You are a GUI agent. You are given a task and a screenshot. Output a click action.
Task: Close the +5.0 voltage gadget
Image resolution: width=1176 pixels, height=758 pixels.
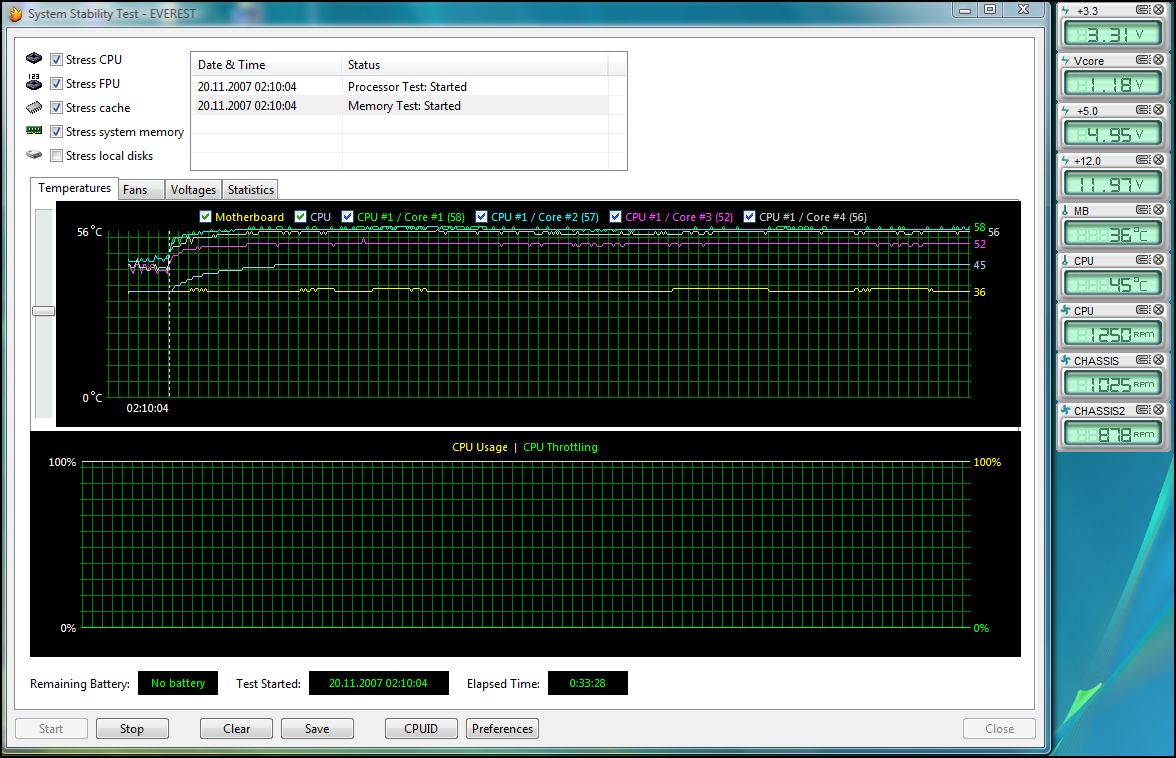[x=1158, y=109]
